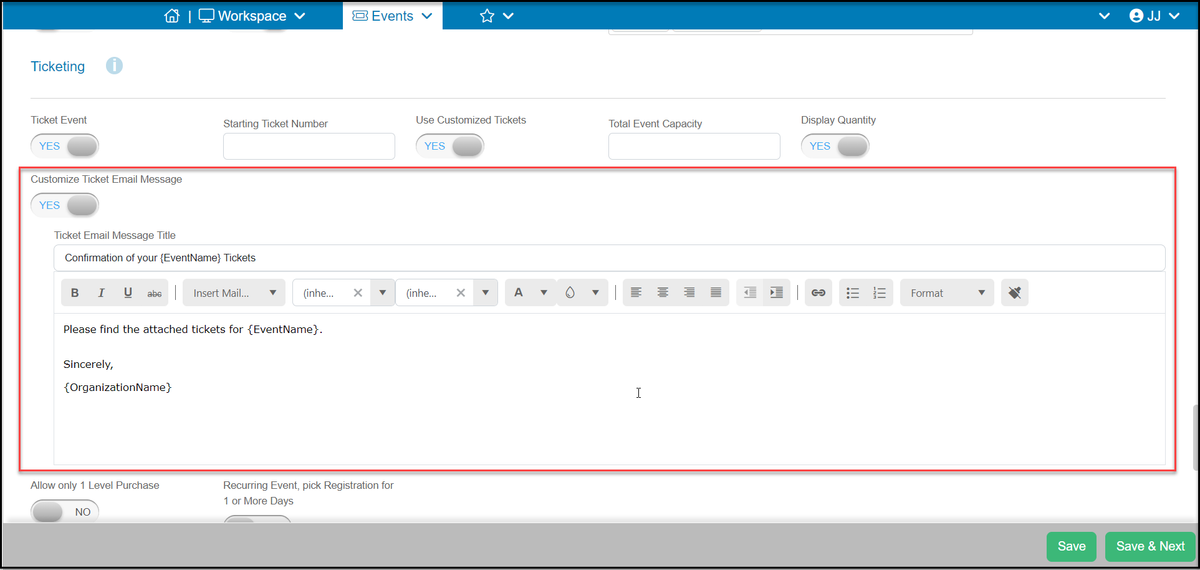
Task: Insert a hyperlink into the message
Action: pos(817,293)
